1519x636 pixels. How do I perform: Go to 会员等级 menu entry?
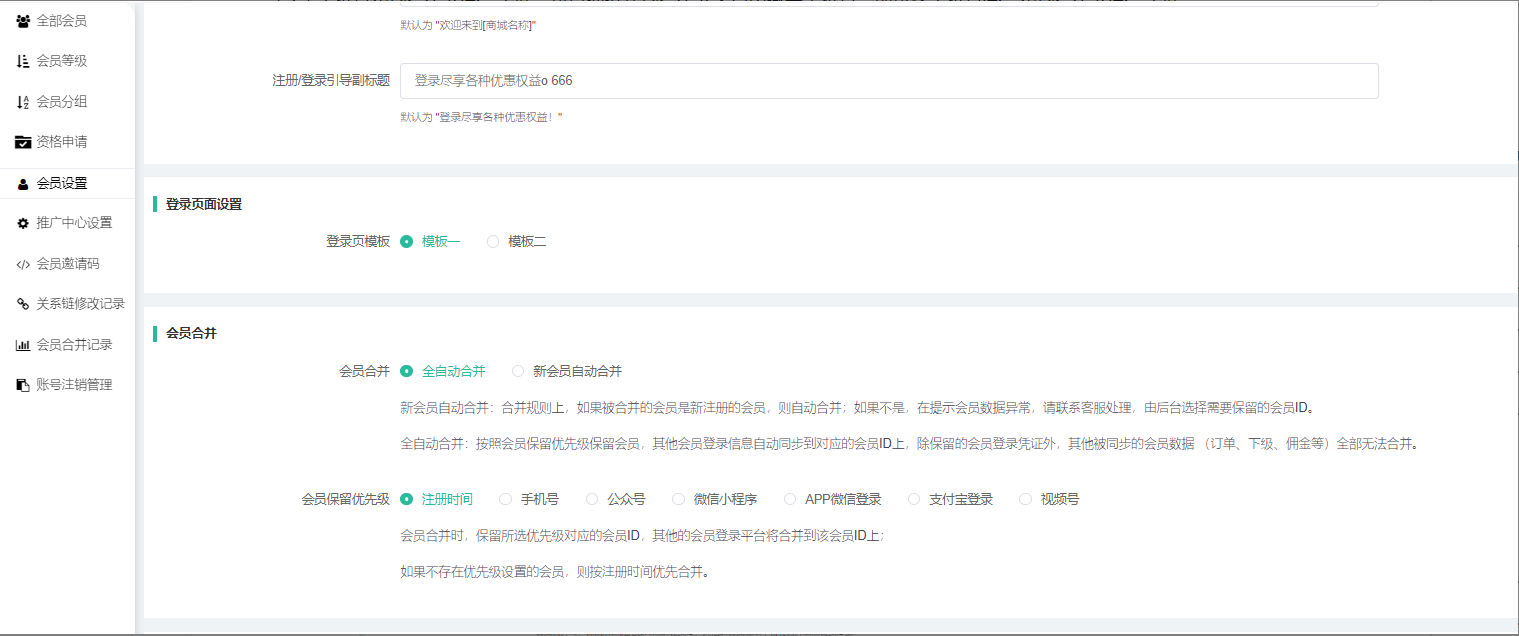[62, 61]
